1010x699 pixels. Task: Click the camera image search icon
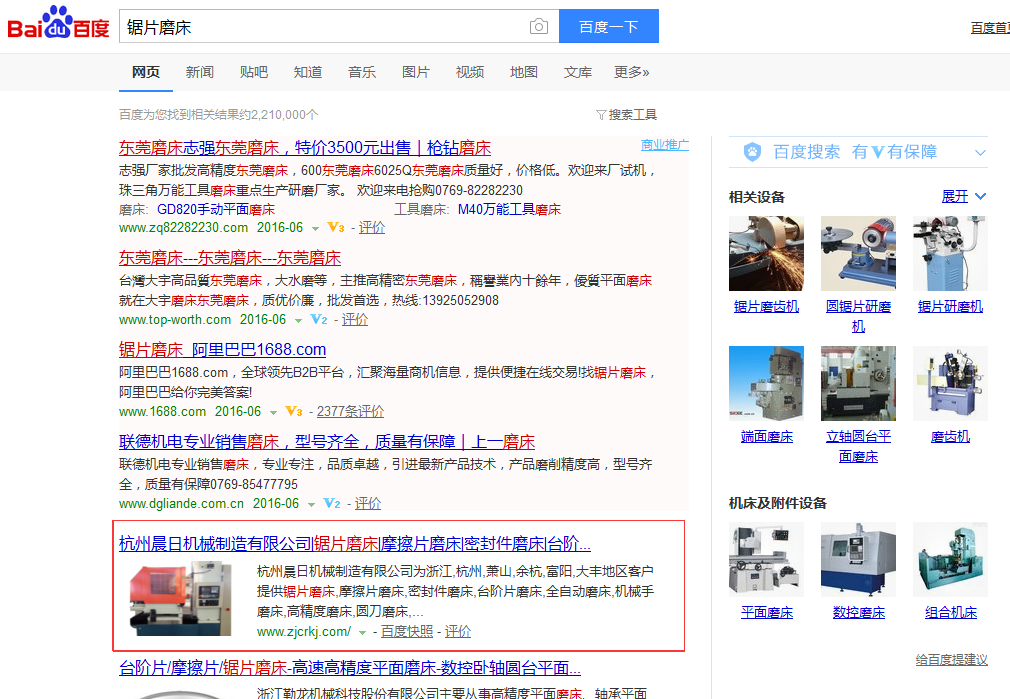tap(539, 27)
